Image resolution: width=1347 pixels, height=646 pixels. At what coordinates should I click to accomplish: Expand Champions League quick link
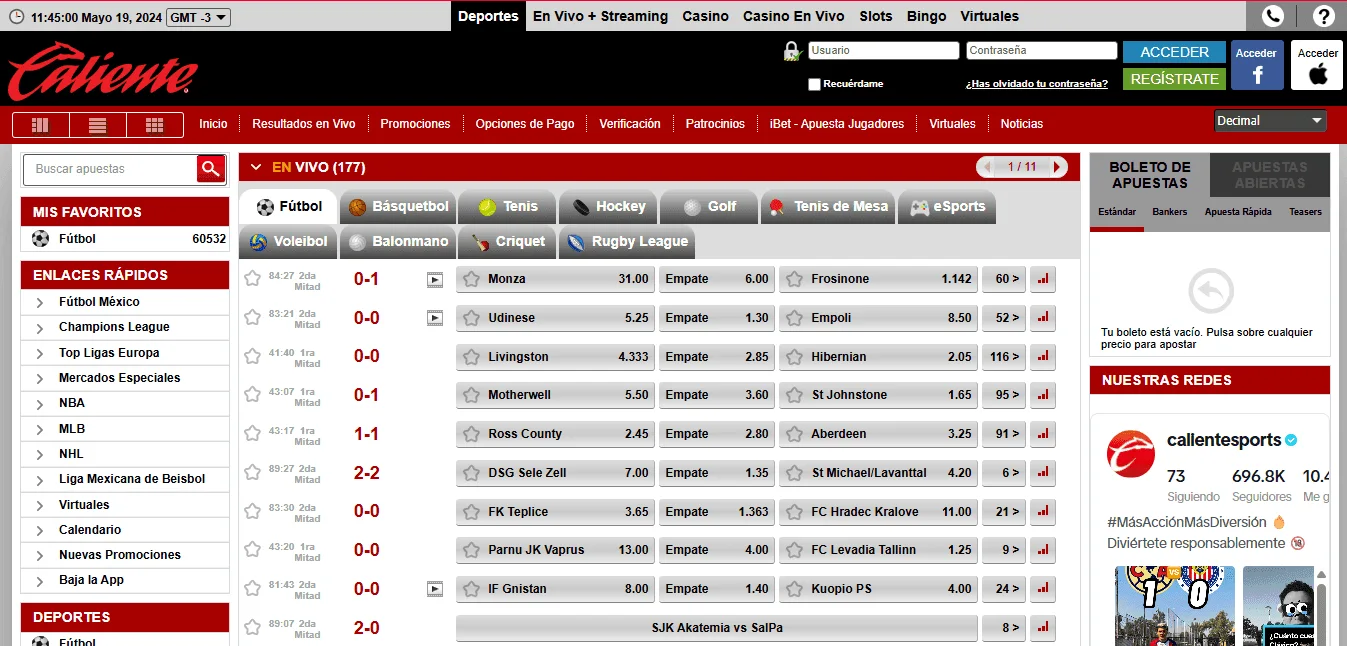[39, 327]
